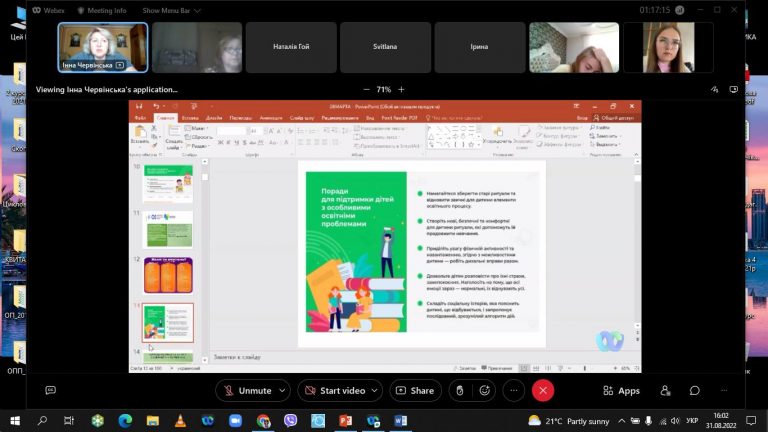
Task: Toggle Start video button
Action: click(336, 390)
